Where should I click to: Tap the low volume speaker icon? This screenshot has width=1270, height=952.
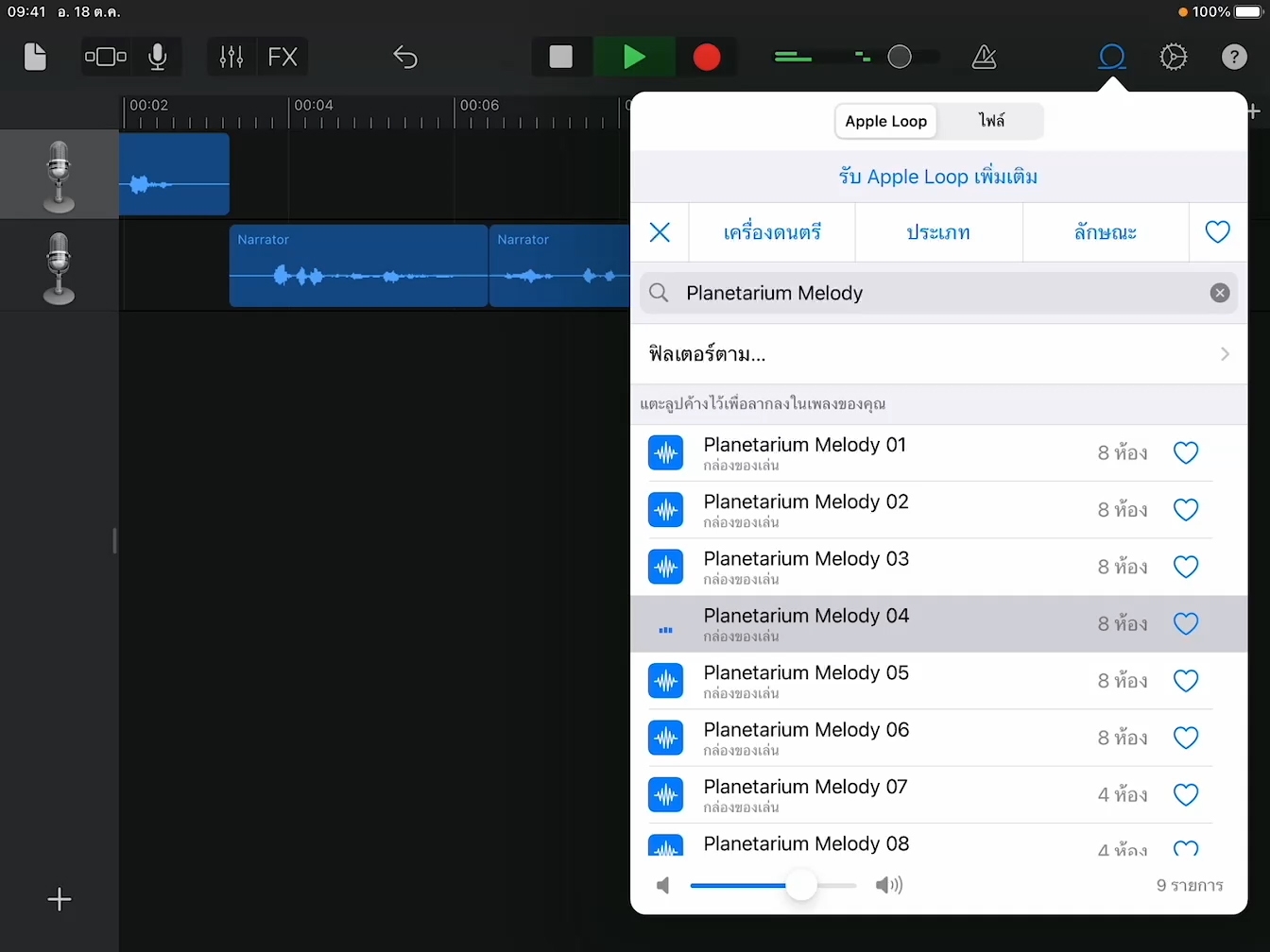pyautogui.click(x=663, y=885)
